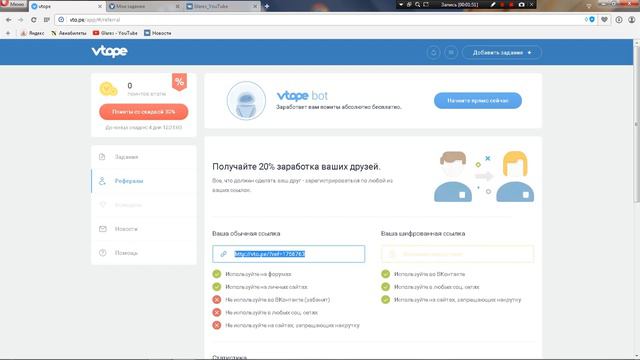Open the round menu icon beside the bell

click(451, 53)
